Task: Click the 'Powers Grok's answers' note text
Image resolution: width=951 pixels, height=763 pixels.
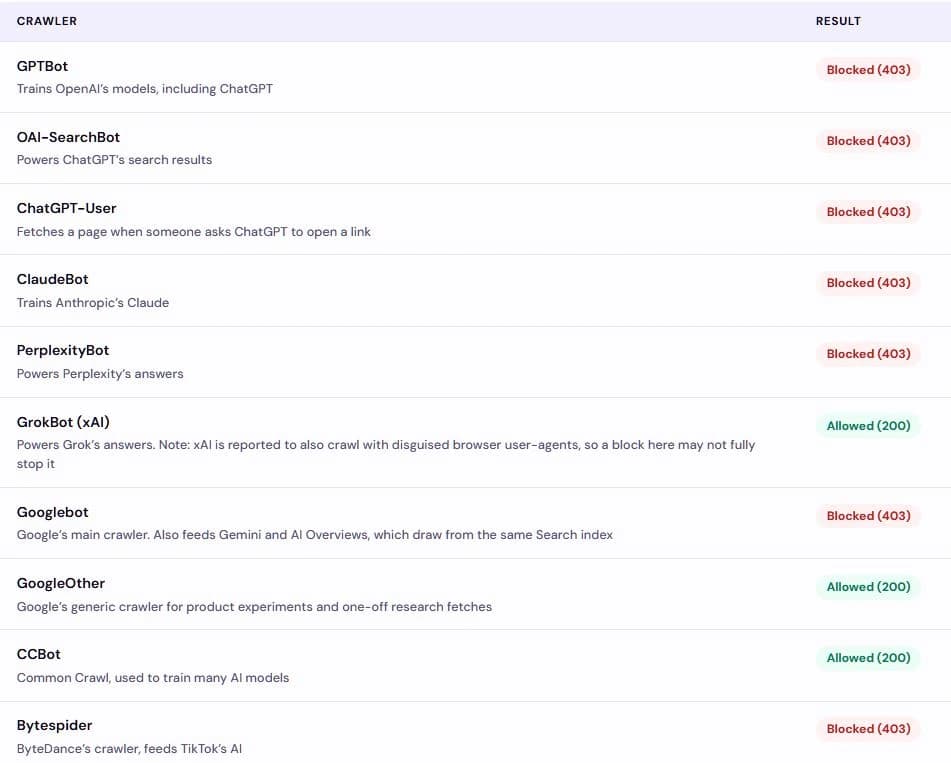Action: tap(386, 454)
